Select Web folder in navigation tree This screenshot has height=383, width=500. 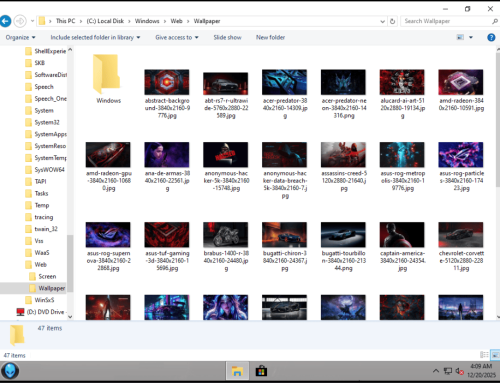pos(36,265)
